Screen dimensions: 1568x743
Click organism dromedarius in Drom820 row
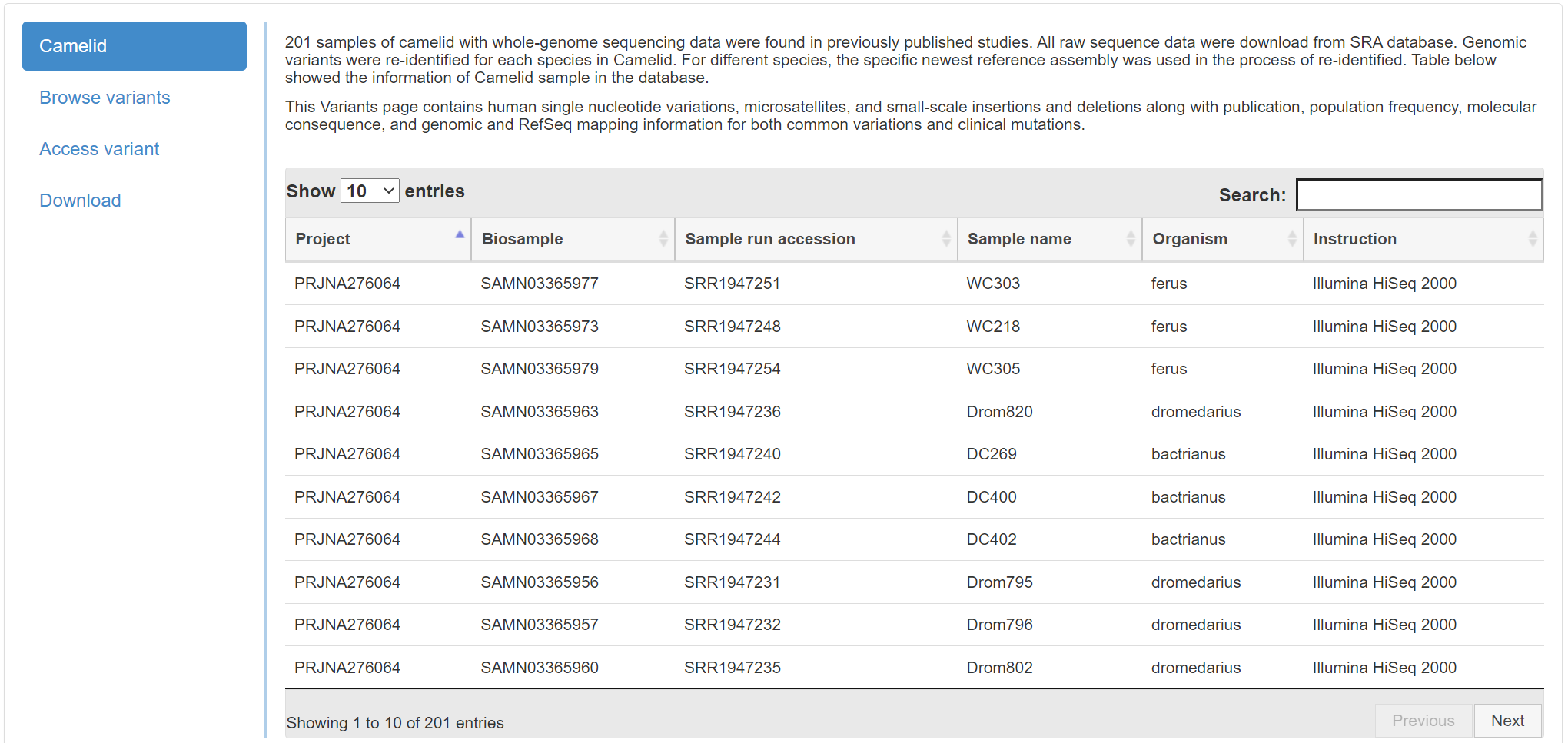click(x=1196, y=412)
